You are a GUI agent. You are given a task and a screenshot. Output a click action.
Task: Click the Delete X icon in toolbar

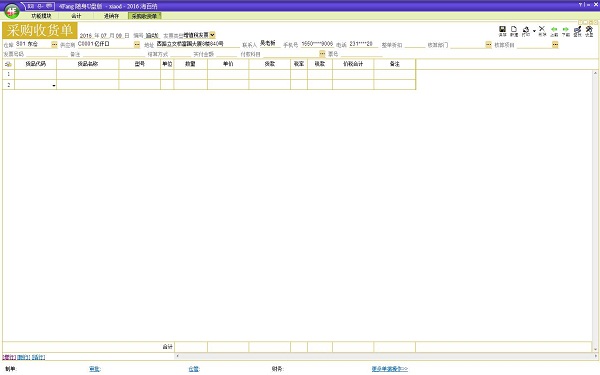click(x=542, y=30)
